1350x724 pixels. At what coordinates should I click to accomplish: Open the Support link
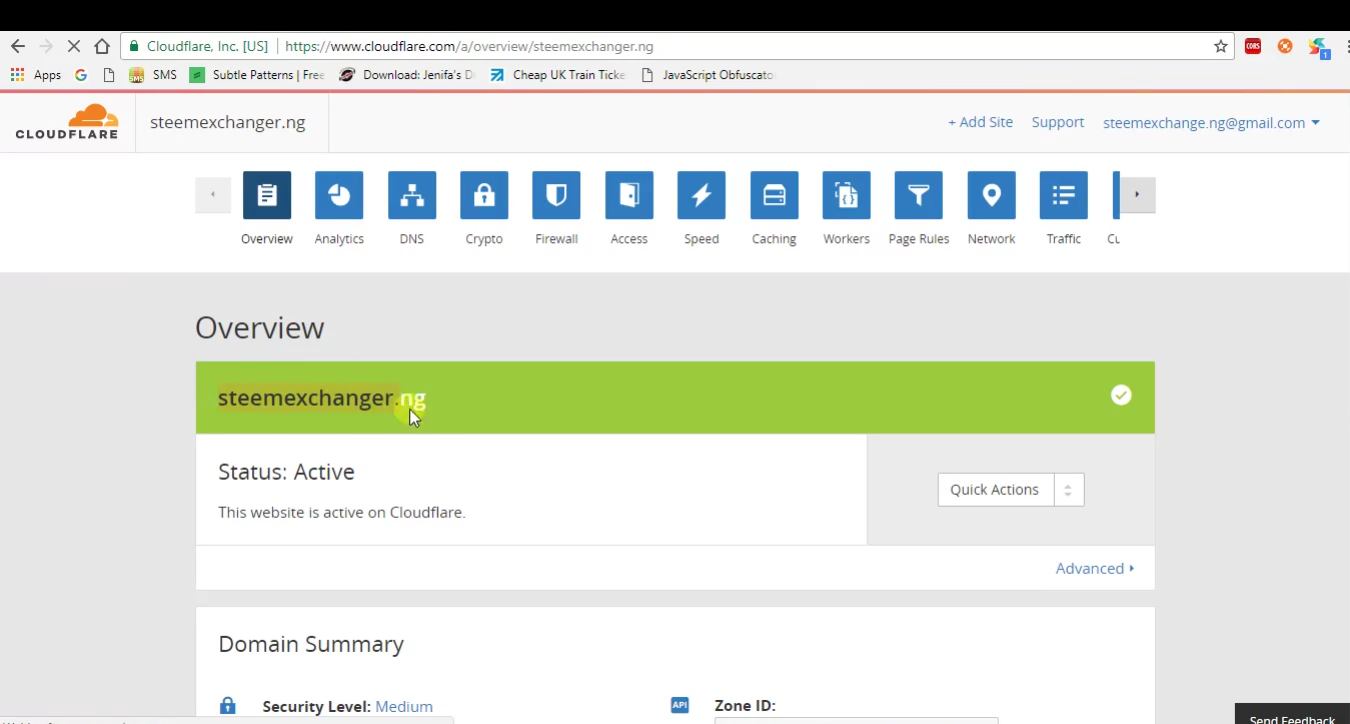pos(1057,121)
